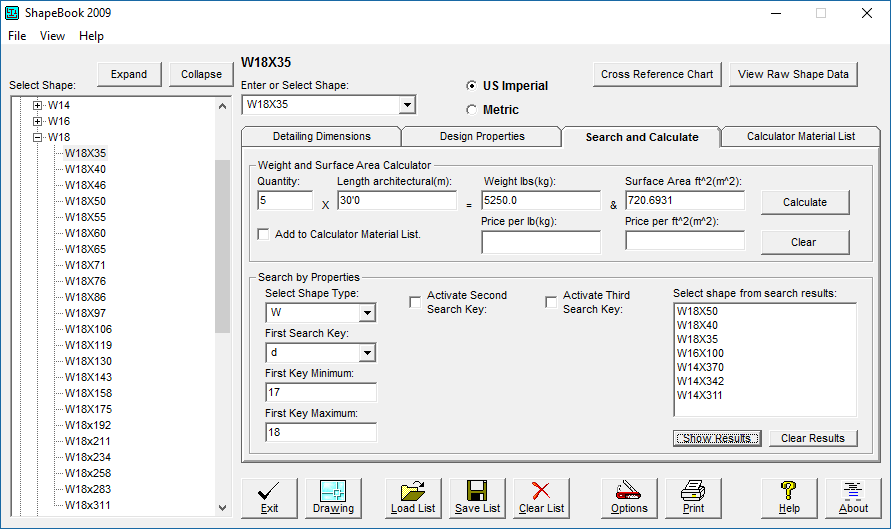Click the shape tree scrollbar thumb
This screenshot has height=529, width=891.
(222, 246)
